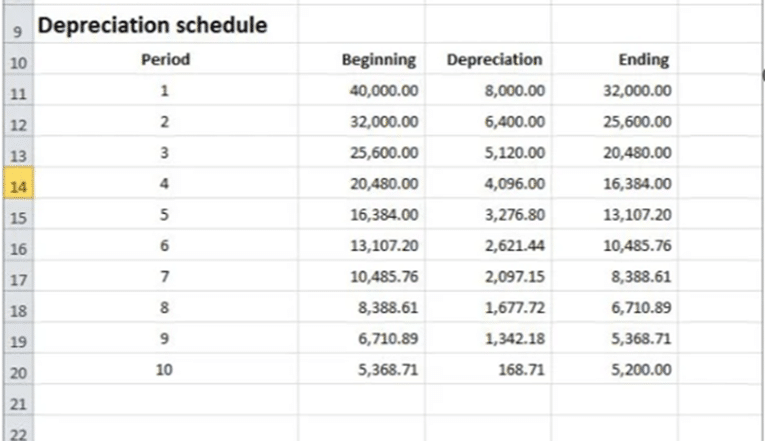Select the cell containing 40,000.00
Image resolution: width=765 pixels, height=441 pixels.
pyautogui.click(x=380, y=91)
